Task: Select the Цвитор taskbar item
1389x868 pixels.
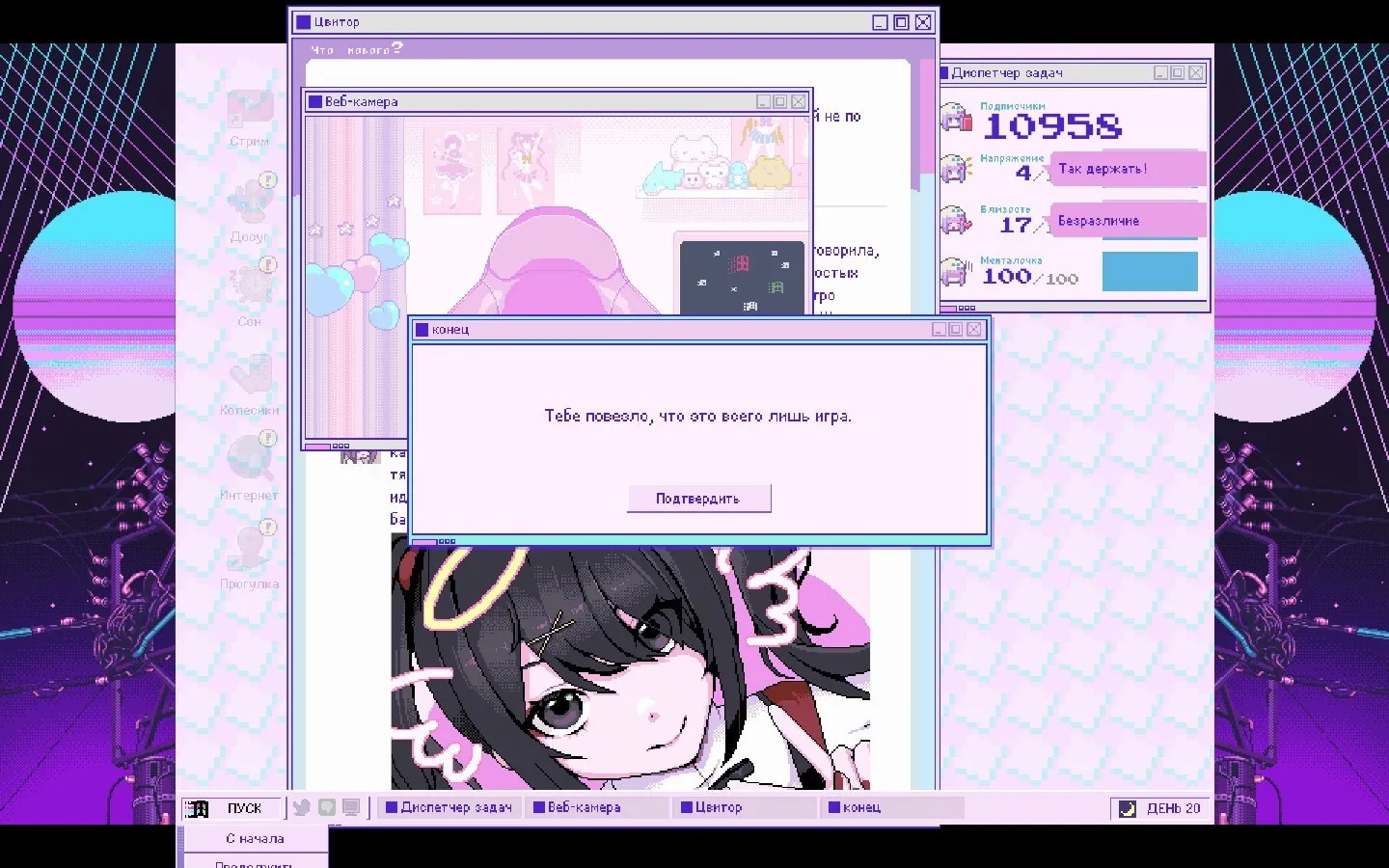Action: [x=744, y=808]
